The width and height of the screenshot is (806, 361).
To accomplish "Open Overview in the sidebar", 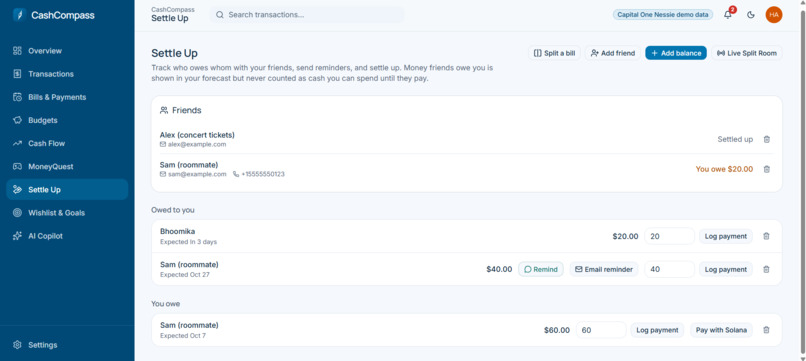I will click(x=67, y=51).
